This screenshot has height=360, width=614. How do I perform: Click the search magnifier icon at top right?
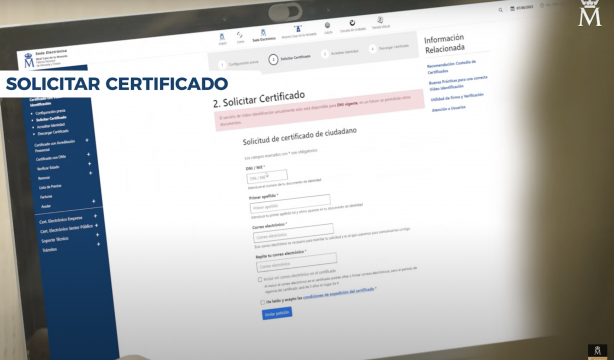click(500, 10)
